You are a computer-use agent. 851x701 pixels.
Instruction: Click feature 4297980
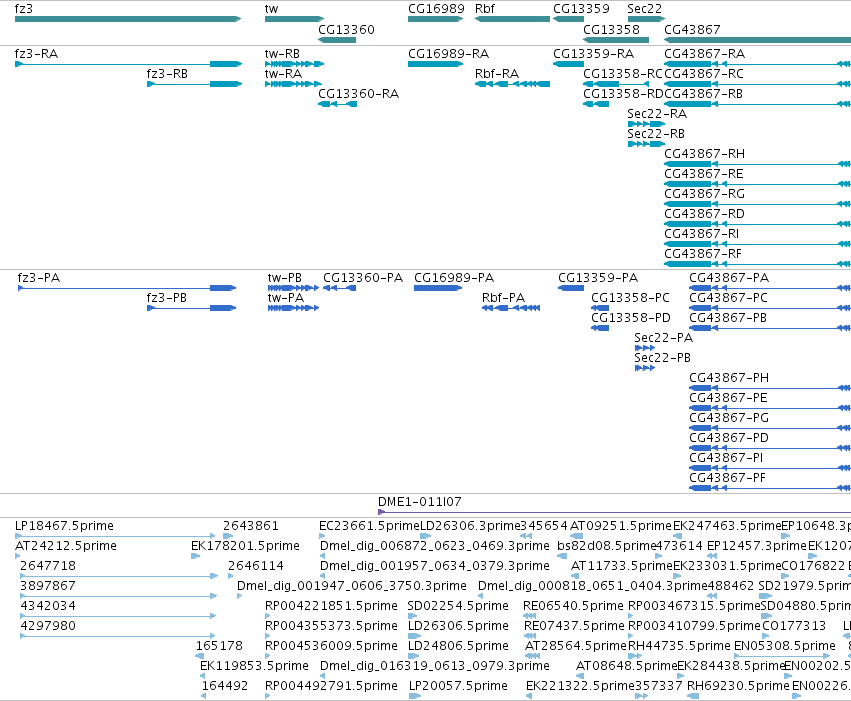pyautogui.click(x=118, y=636)
